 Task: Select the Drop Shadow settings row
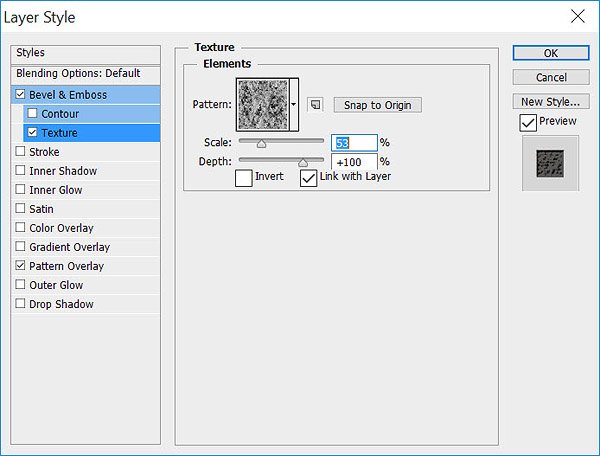click(x=86, y=304)
